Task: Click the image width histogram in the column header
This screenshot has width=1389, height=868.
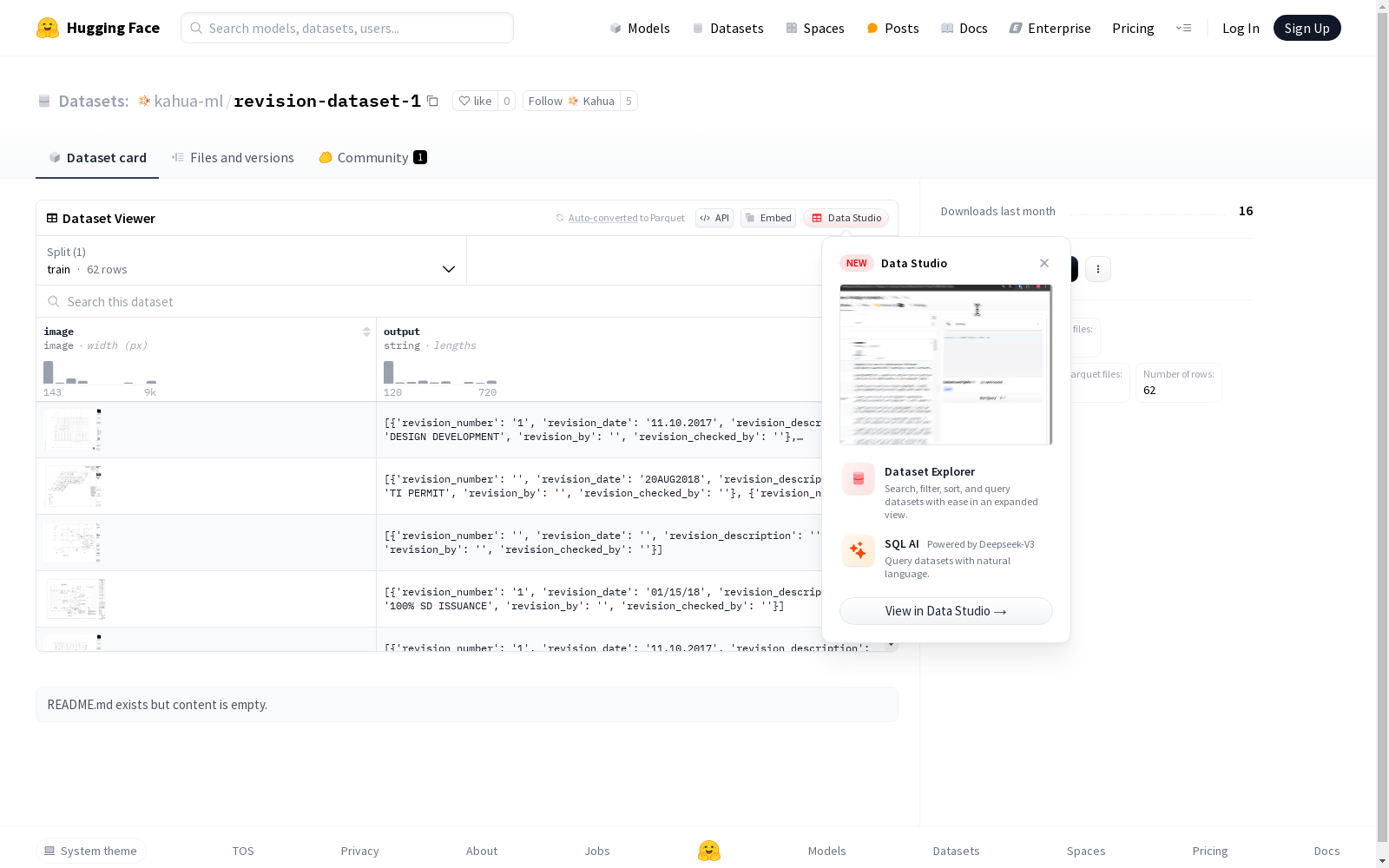Action: tap(100, 372)
